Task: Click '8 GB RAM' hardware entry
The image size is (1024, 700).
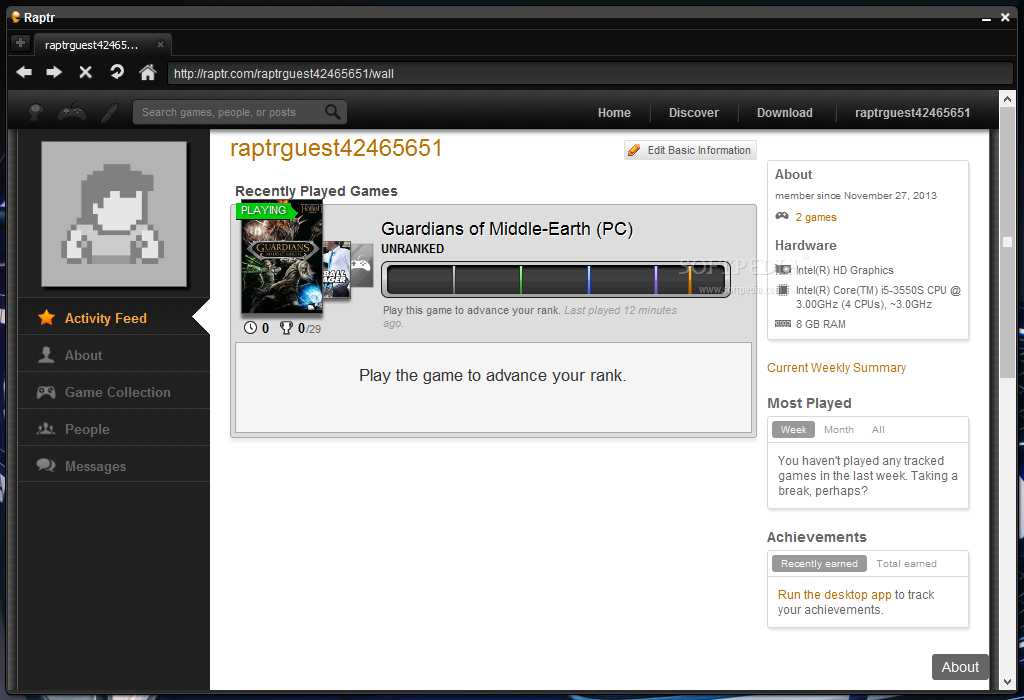Action: tap(821, 325)
